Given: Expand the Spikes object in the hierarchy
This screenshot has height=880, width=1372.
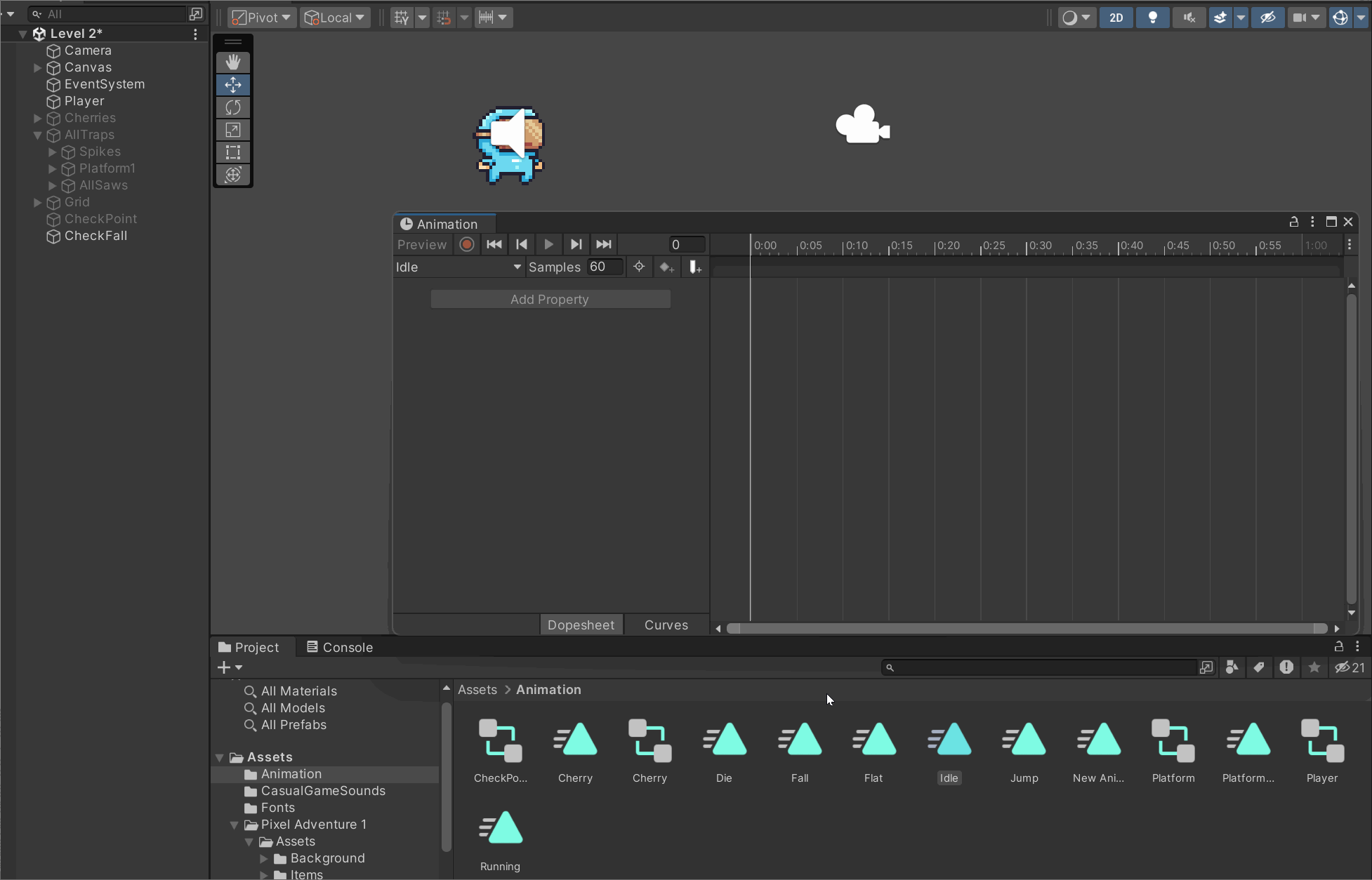Looking at the screenshot, I should (51, 152).
